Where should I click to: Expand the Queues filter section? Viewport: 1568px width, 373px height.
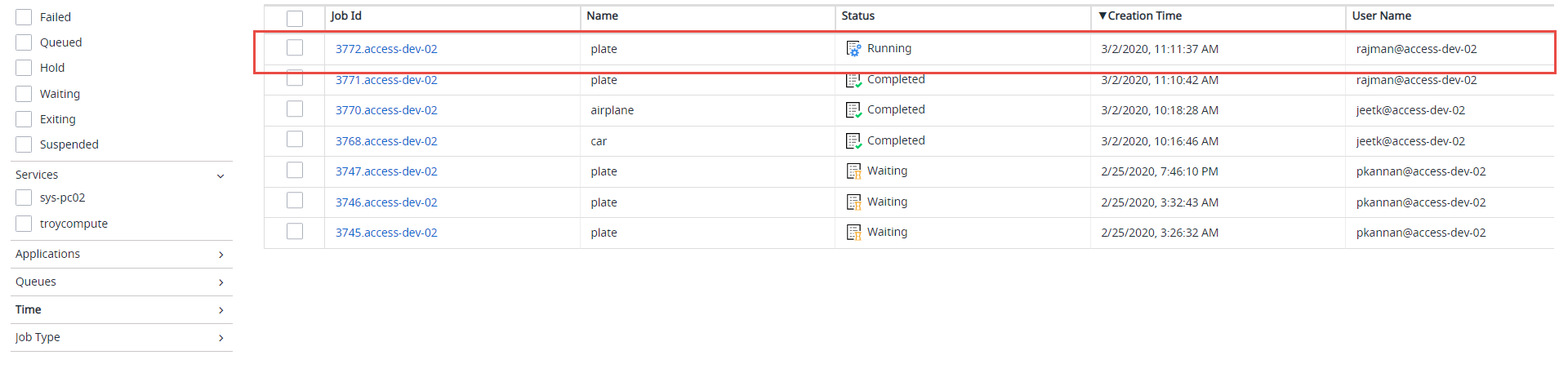click(220, 282)
